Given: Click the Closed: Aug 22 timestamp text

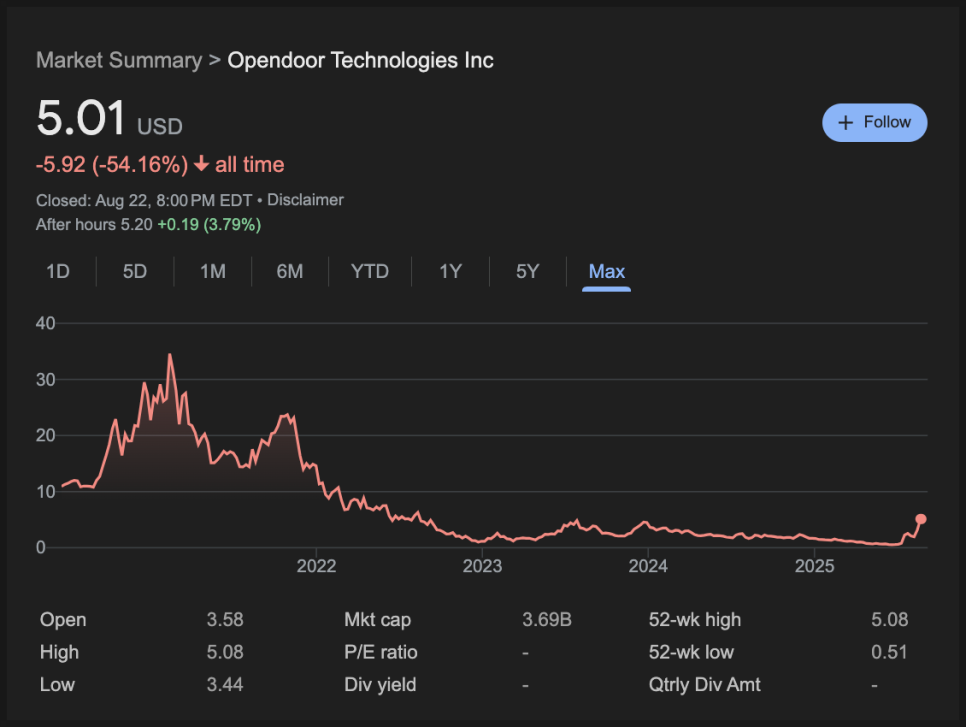Looking at the screenshot, I should coord(144,200).
